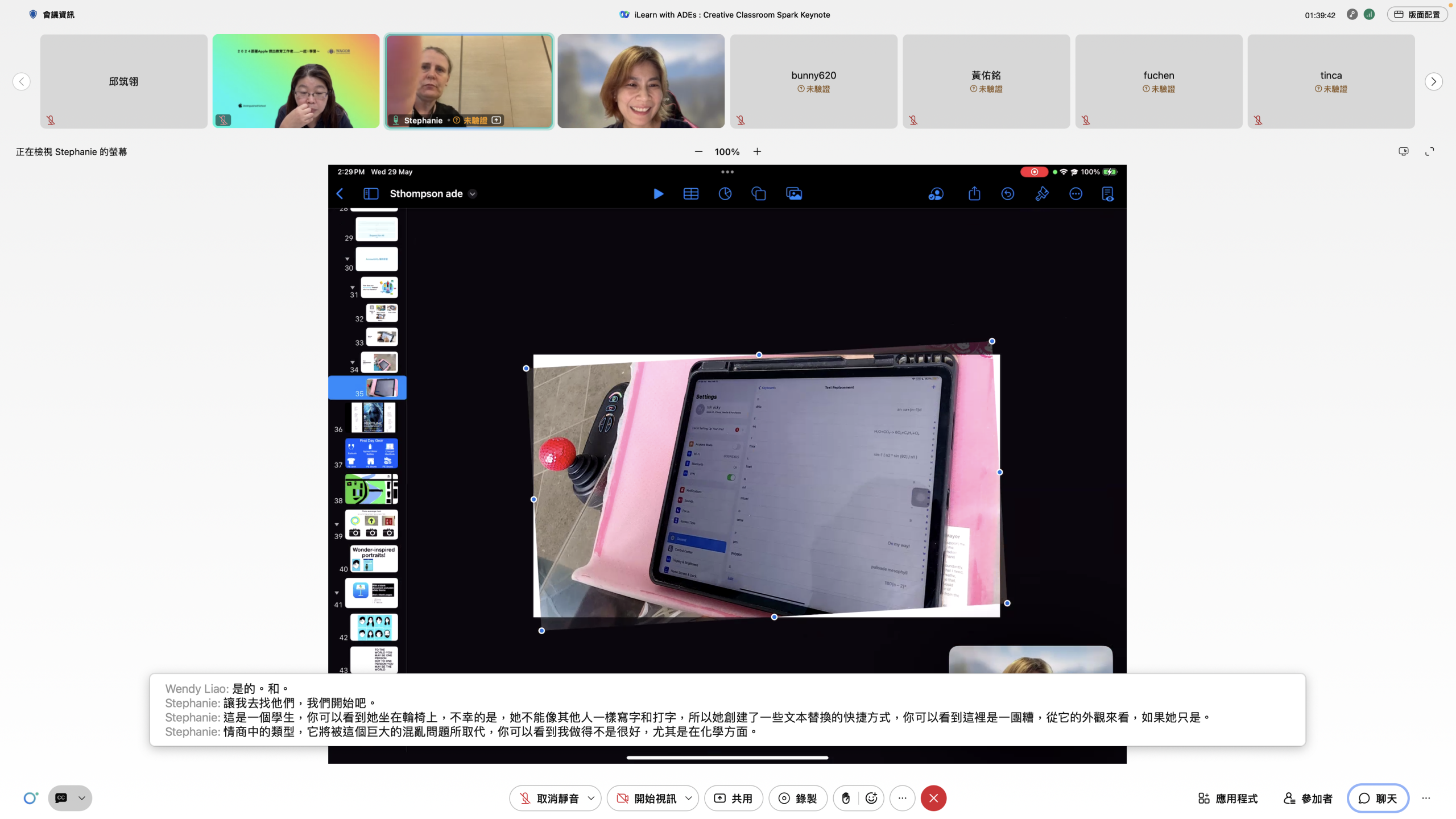Click the leave meeting red X button

coord(933,798)
